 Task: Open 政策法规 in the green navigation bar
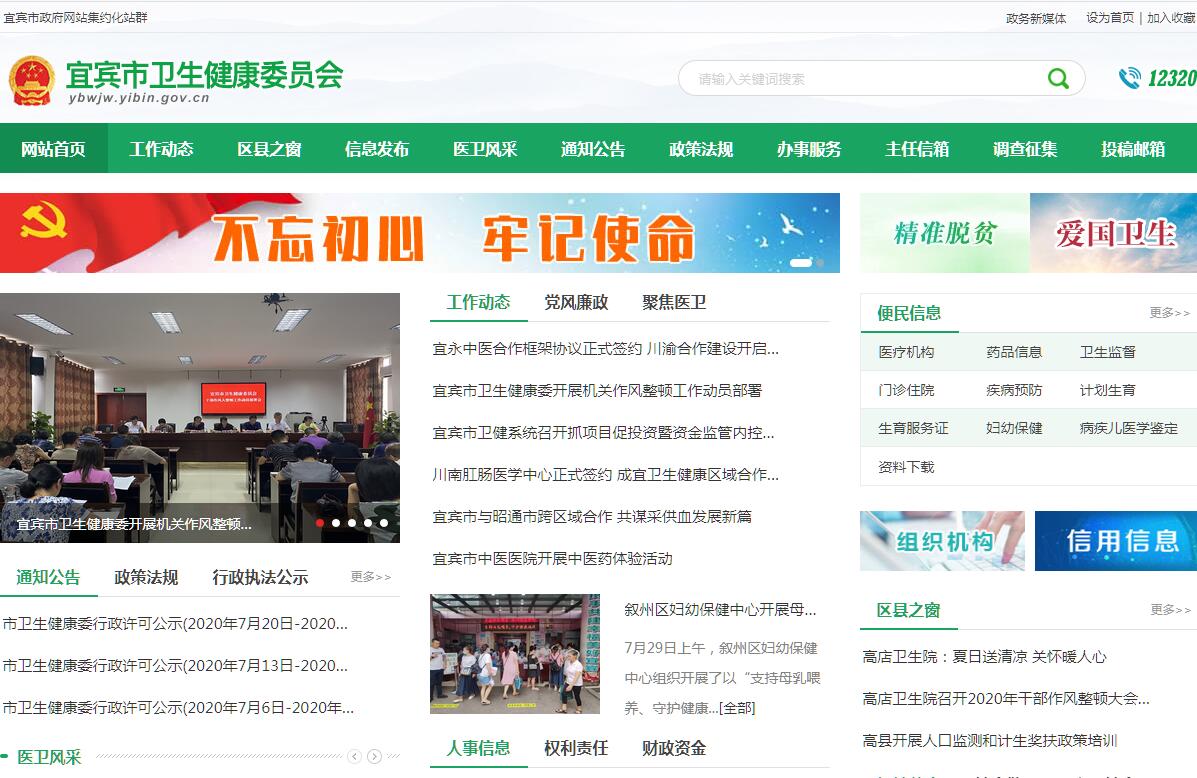coord(701,149)
